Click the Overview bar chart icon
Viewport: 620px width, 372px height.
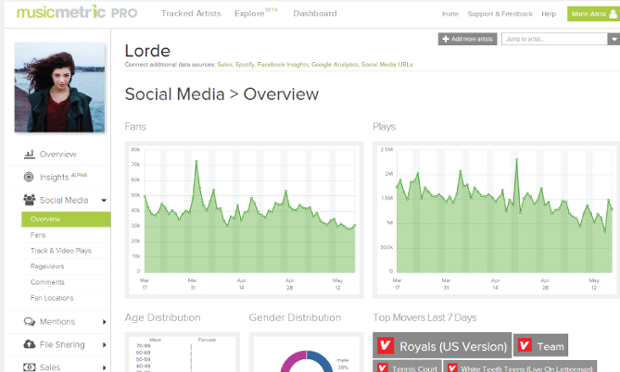pos(29,154)
